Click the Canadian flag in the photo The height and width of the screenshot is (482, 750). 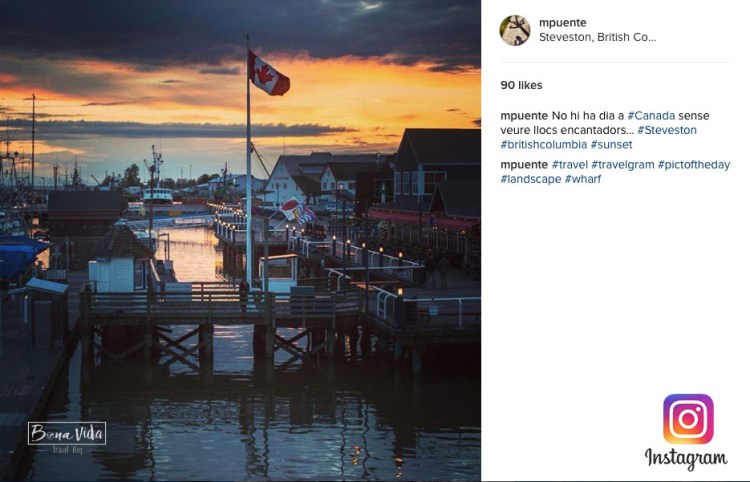click(x=268, y=73)
